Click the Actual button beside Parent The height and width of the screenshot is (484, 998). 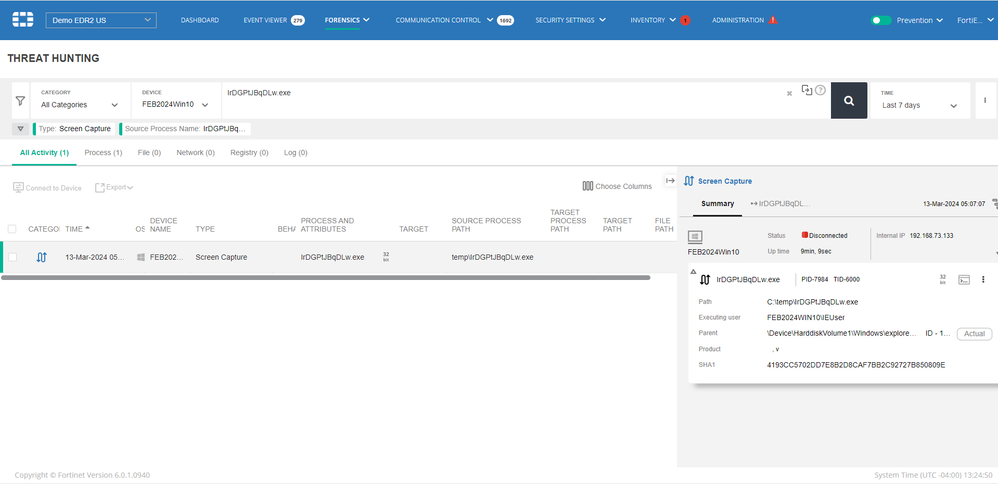coord(974,334)
